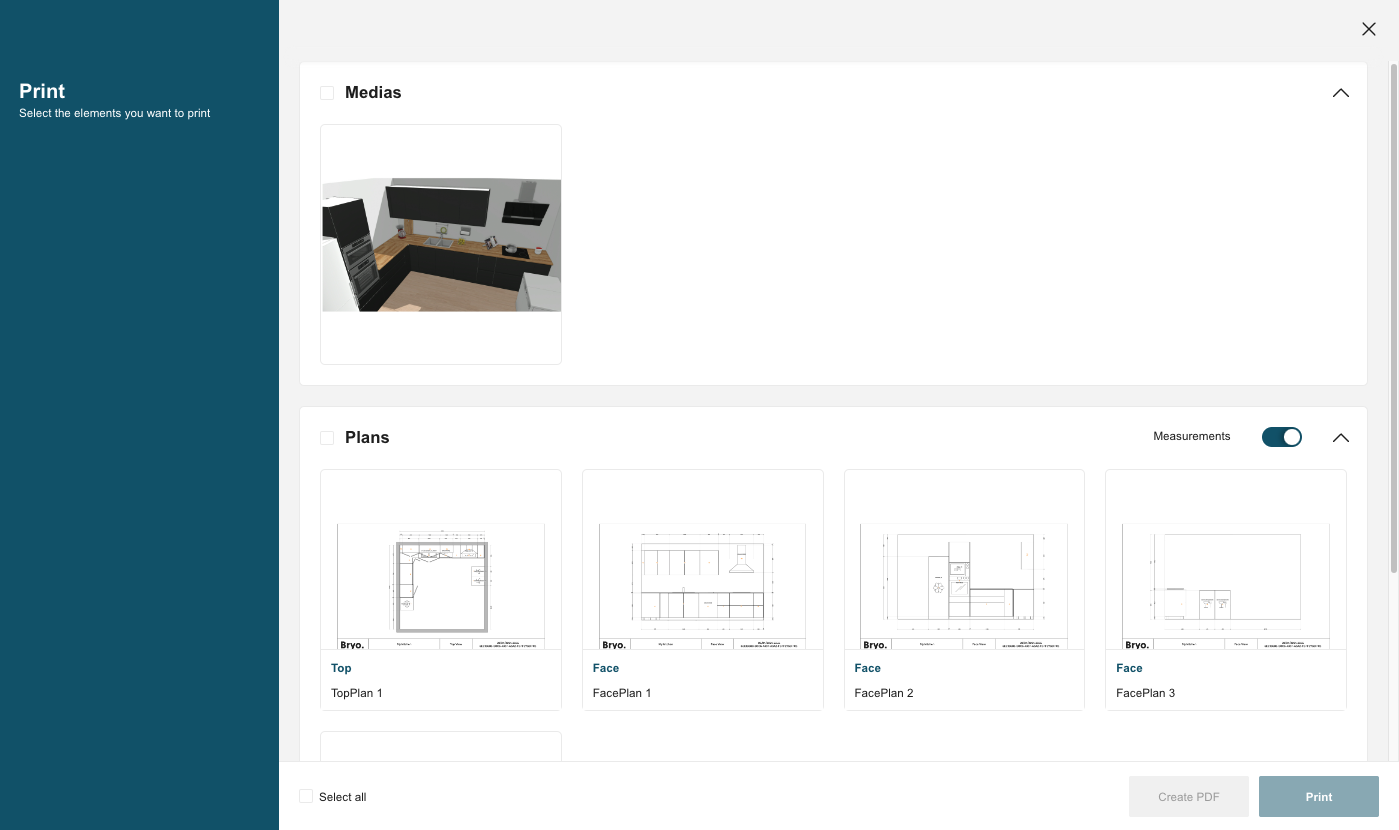Close the Print dialog
The width and height of the screenshot is (1399, 830).
[x=1368, y=29]
